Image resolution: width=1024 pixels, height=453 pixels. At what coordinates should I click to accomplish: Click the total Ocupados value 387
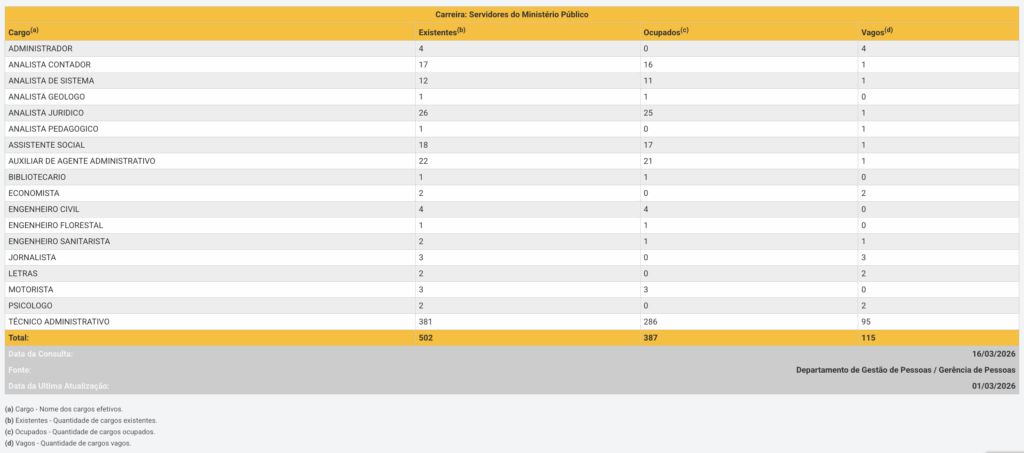point(651,338)
